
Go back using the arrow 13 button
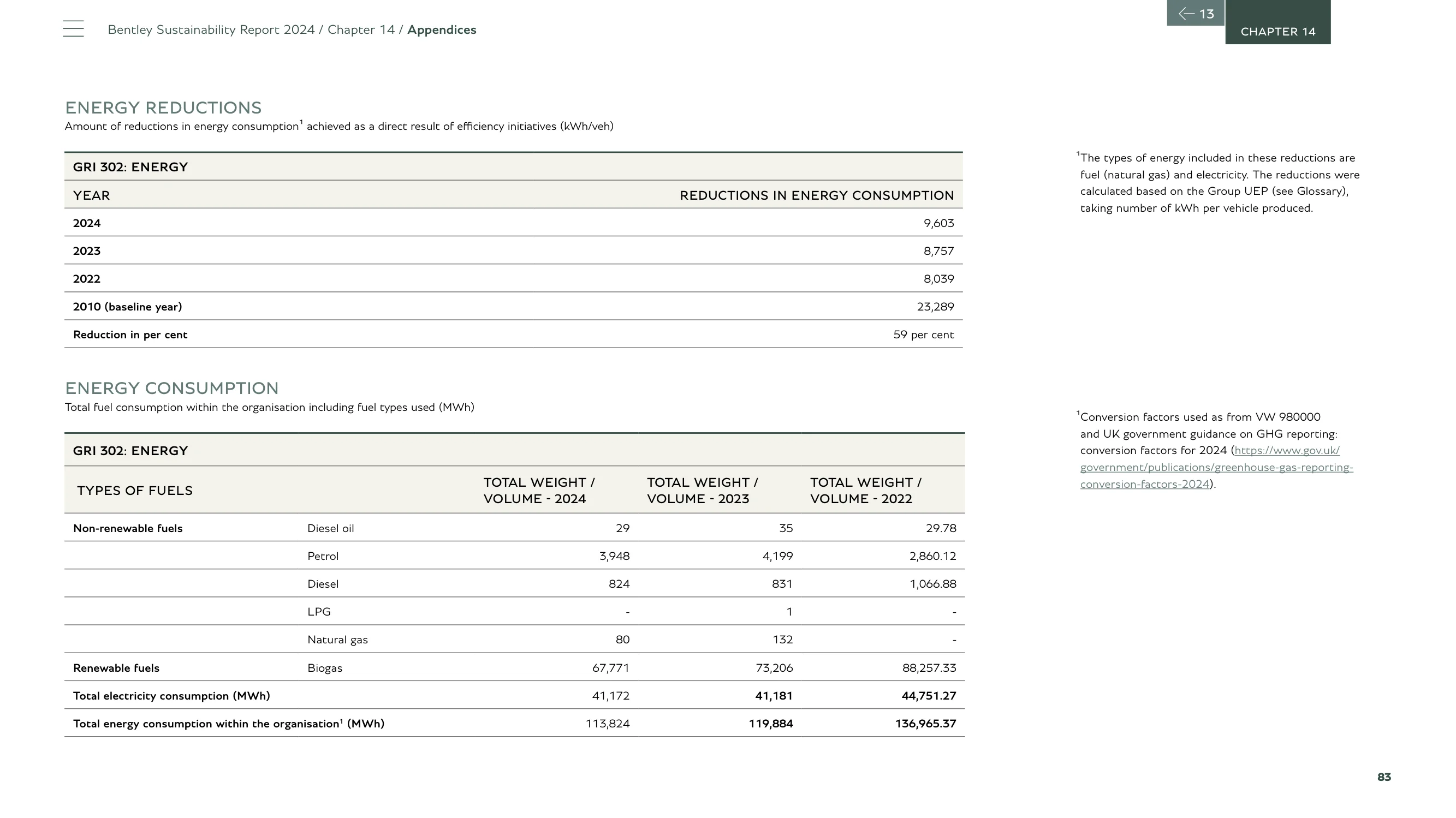(x=1196, y=13)
